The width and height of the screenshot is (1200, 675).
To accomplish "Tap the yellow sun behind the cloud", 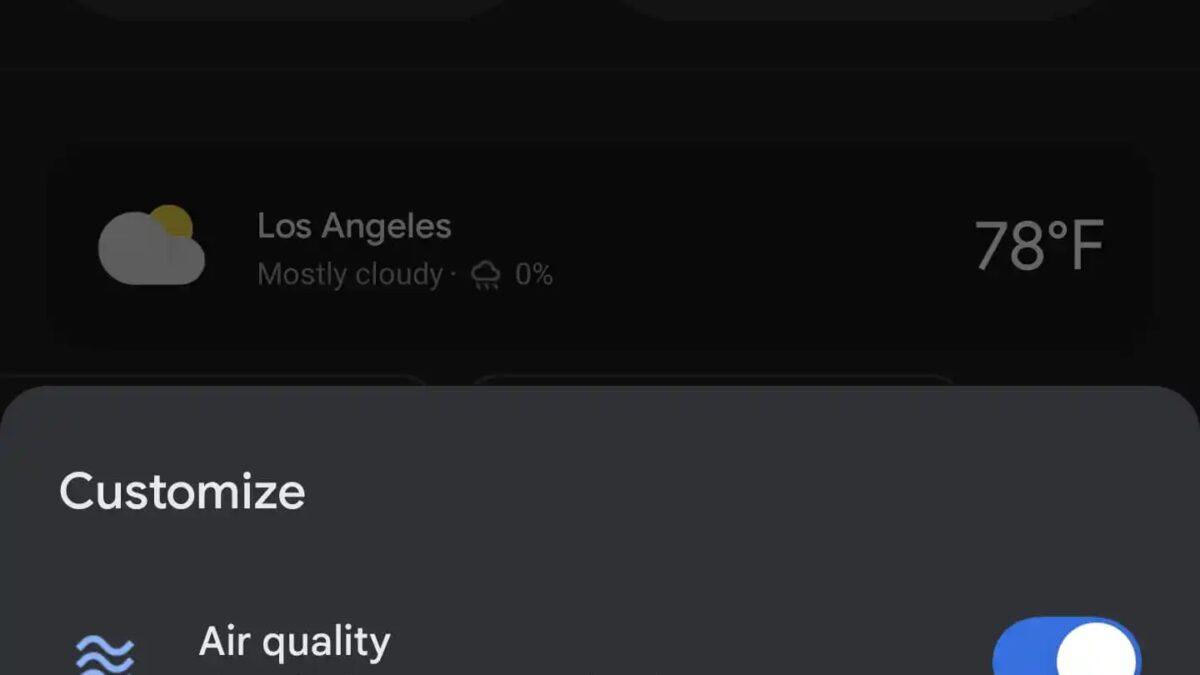I will 173,221.
